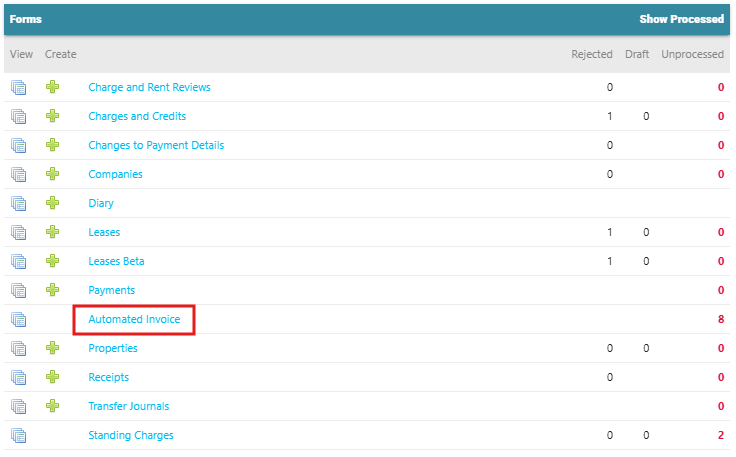Open the view icon for Leases row
Image resolution: width=736 pixels, height=457 pixels.
tap(19, 233)
